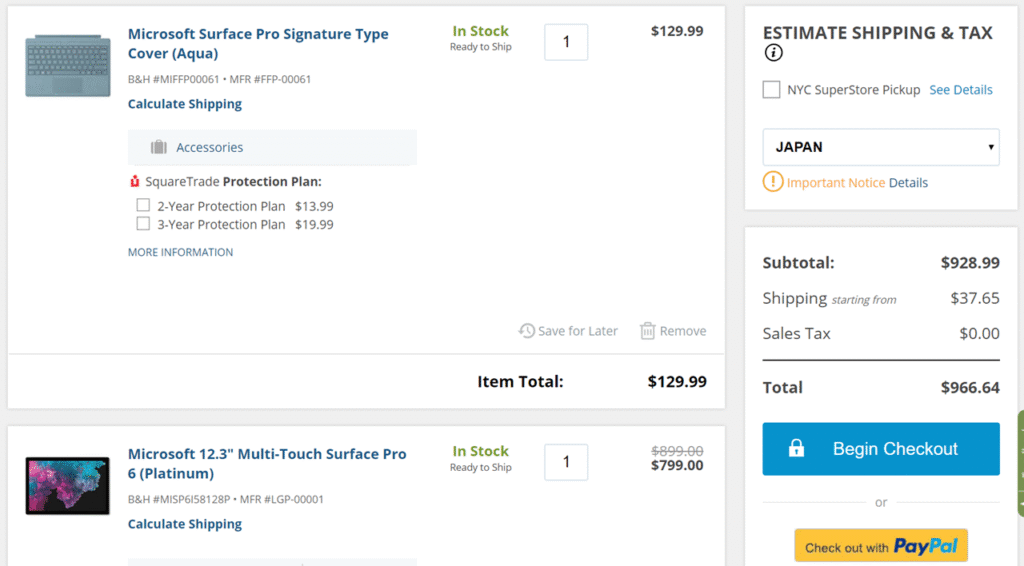Click Calculate Shipping for Surface Pro 6
1024x566 pixels.
coord(185,524)
